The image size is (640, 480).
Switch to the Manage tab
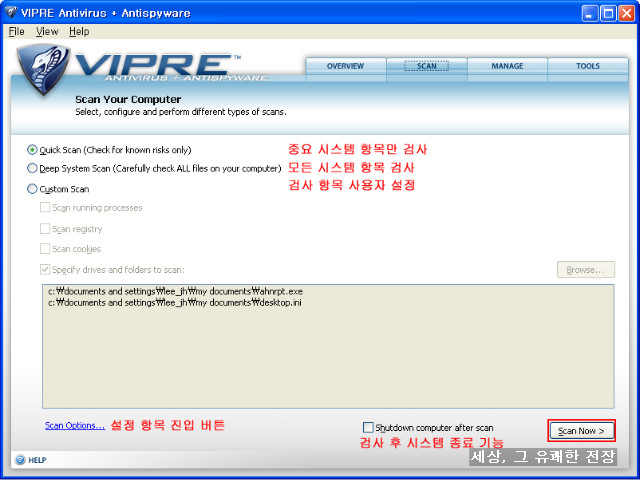tap(507, 67)
